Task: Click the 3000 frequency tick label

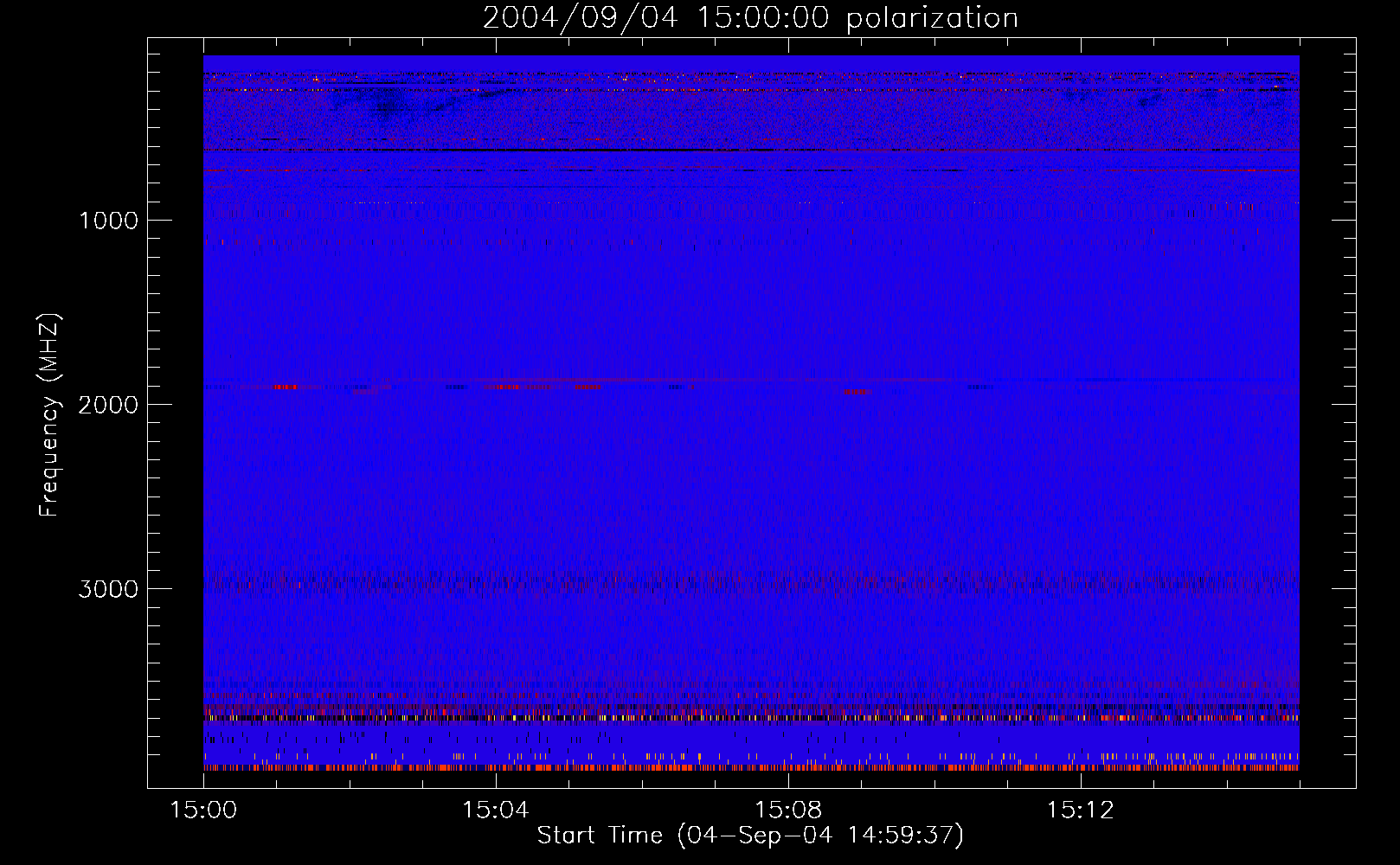Action: click(x=108, y=588)
